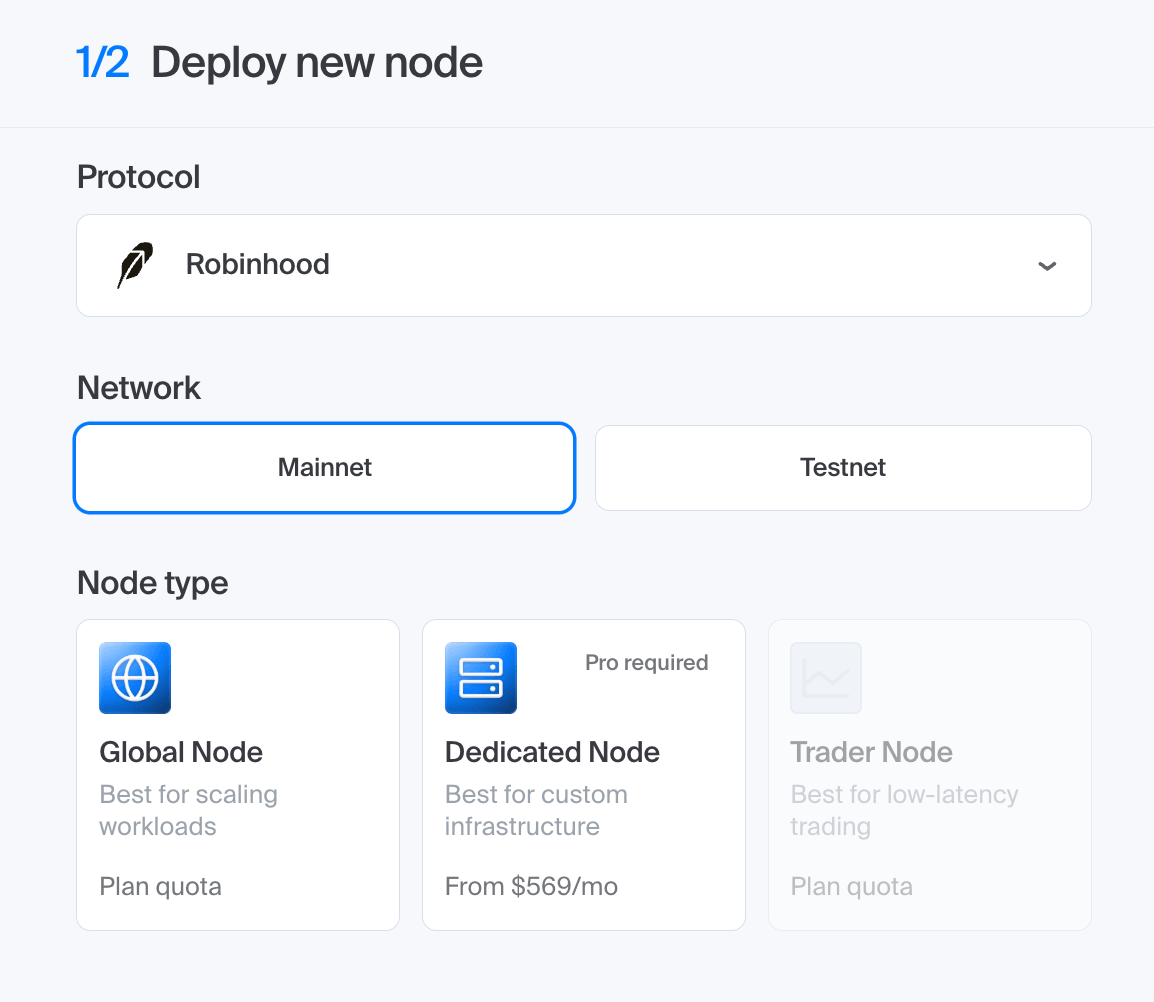Click the '1/2' step indicator

tap(103, 62)
